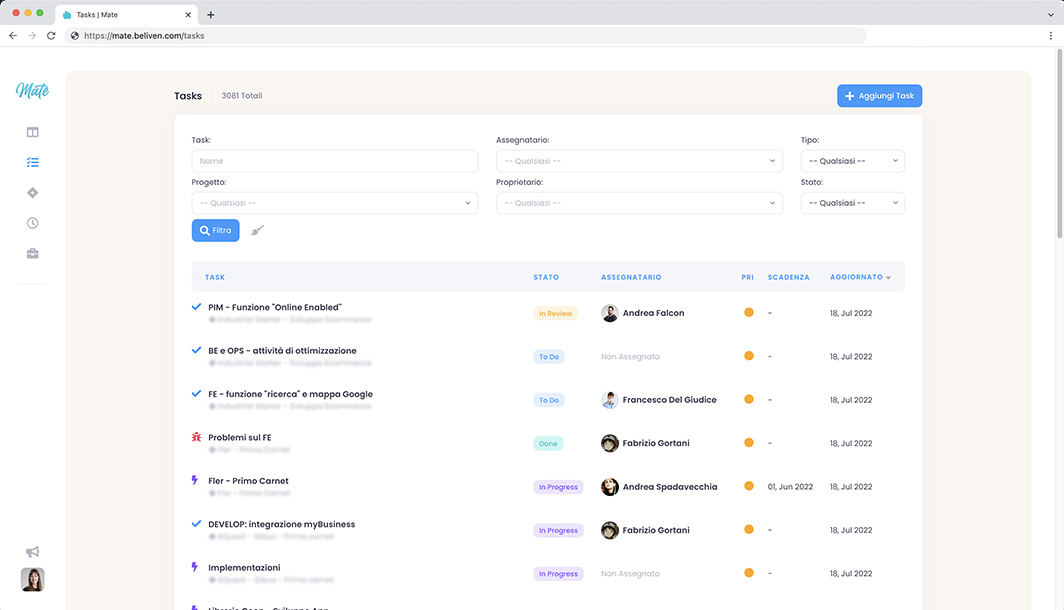The height and width of the screenshot is (610, 1064).
Task: Click the user profile avatar in sidebar
Action: coord(33,579)
